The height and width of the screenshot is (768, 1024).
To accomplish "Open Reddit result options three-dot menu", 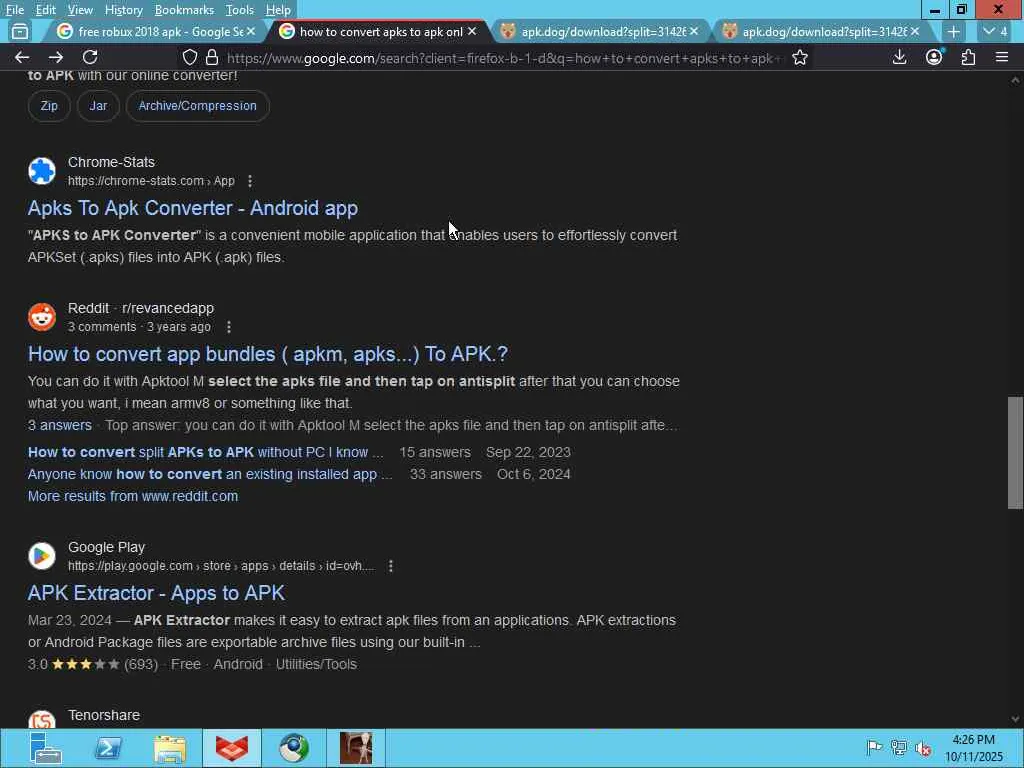I will point(229,327).
